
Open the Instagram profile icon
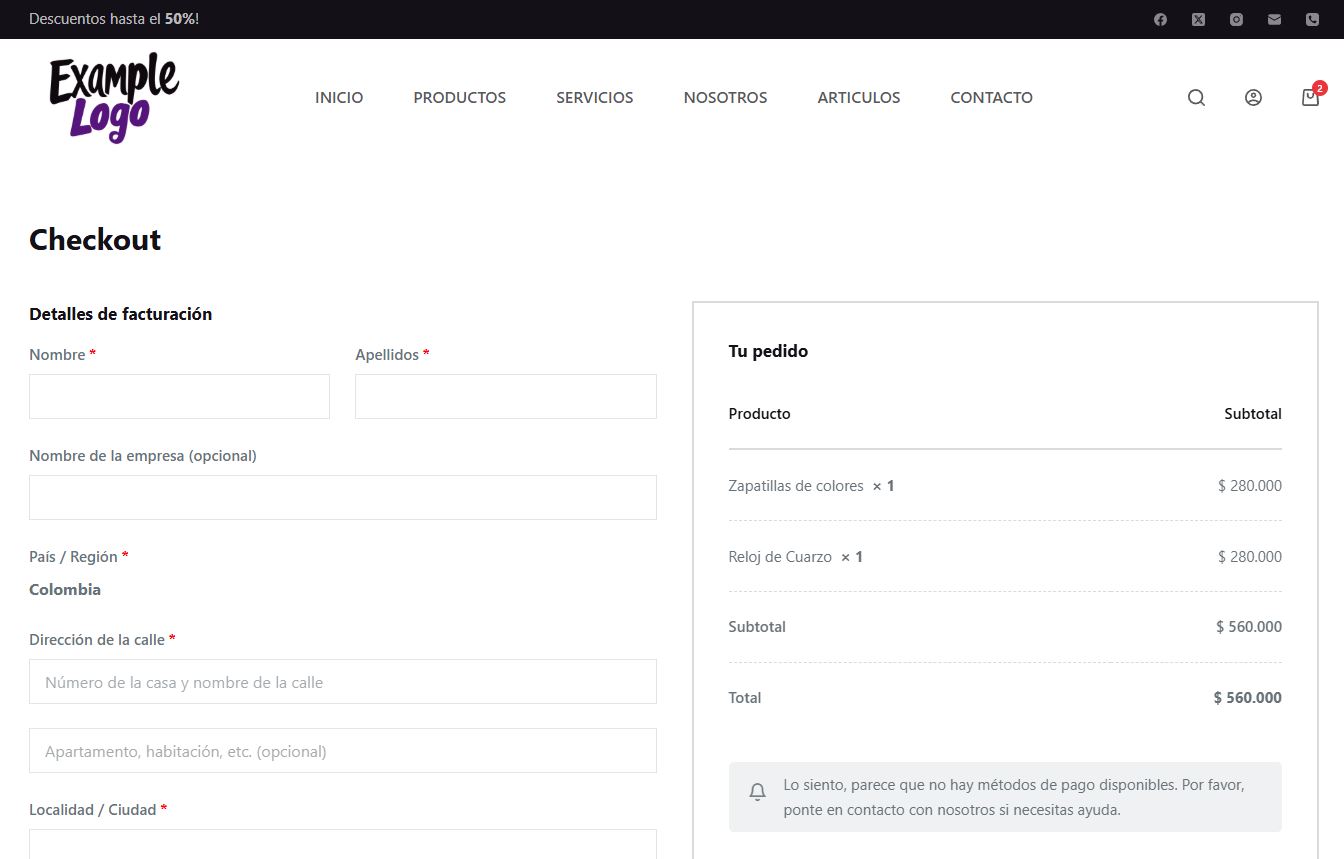[1236, 19]
